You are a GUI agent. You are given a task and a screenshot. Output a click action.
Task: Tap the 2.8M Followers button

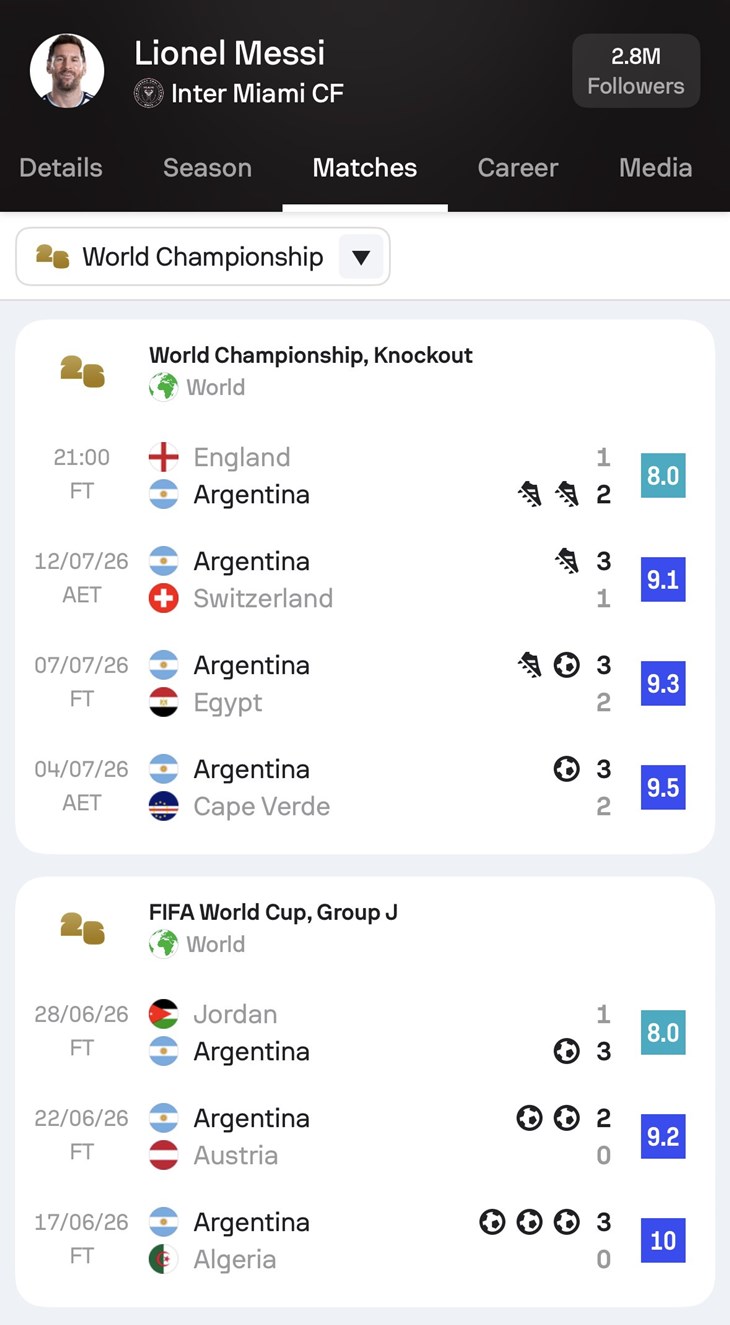[x=636, y=71]
